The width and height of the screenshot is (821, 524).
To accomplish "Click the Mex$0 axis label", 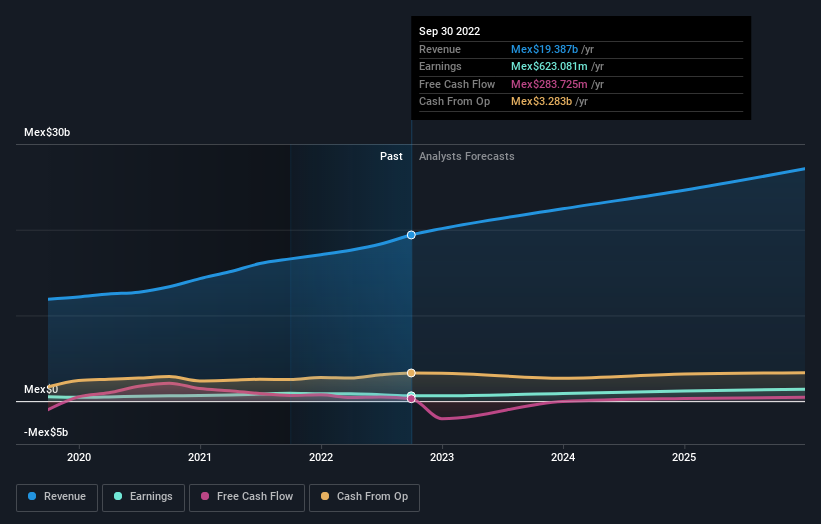I will click(41, 389).
